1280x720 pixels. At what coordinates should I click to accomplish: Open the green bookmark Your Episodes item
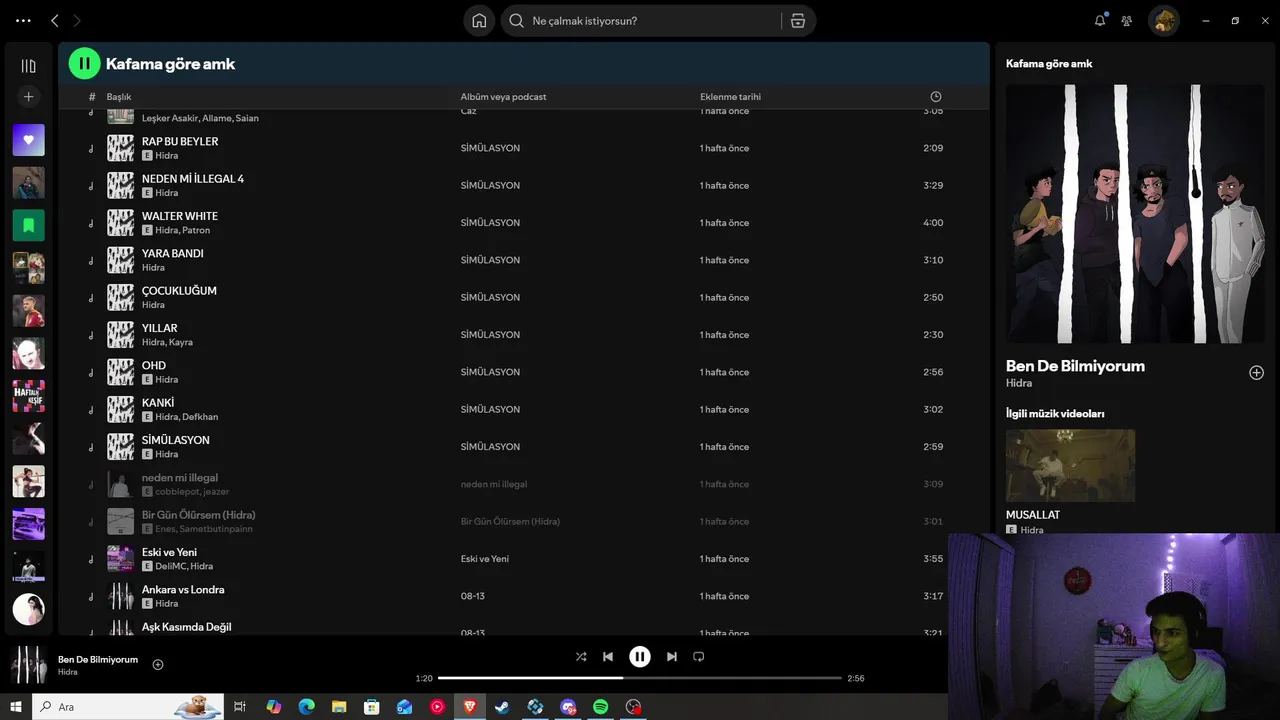pyautogui.click(x=28, y=225)
